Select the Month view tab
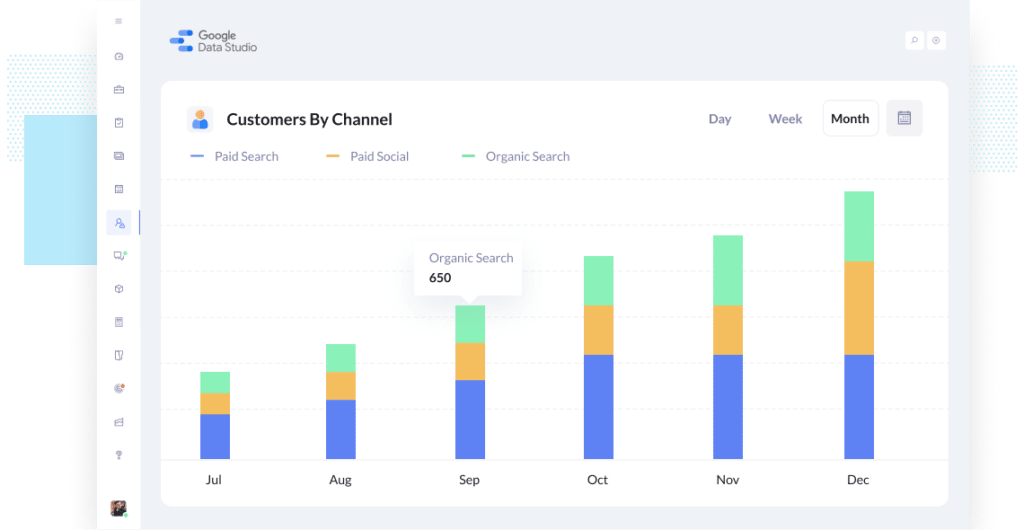1024x530 pixels. pyautogui.click(x=850, y=118)
